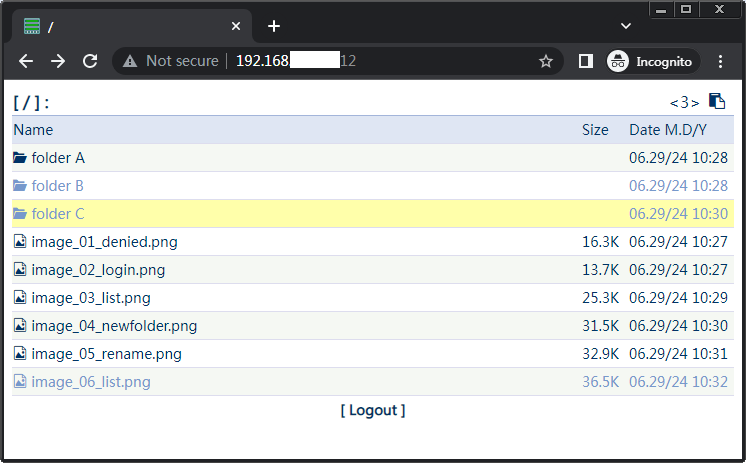Viewport: 746px width, 463px height.
Task: Open image_04_newfolder.png file
Action: (114, 326)
